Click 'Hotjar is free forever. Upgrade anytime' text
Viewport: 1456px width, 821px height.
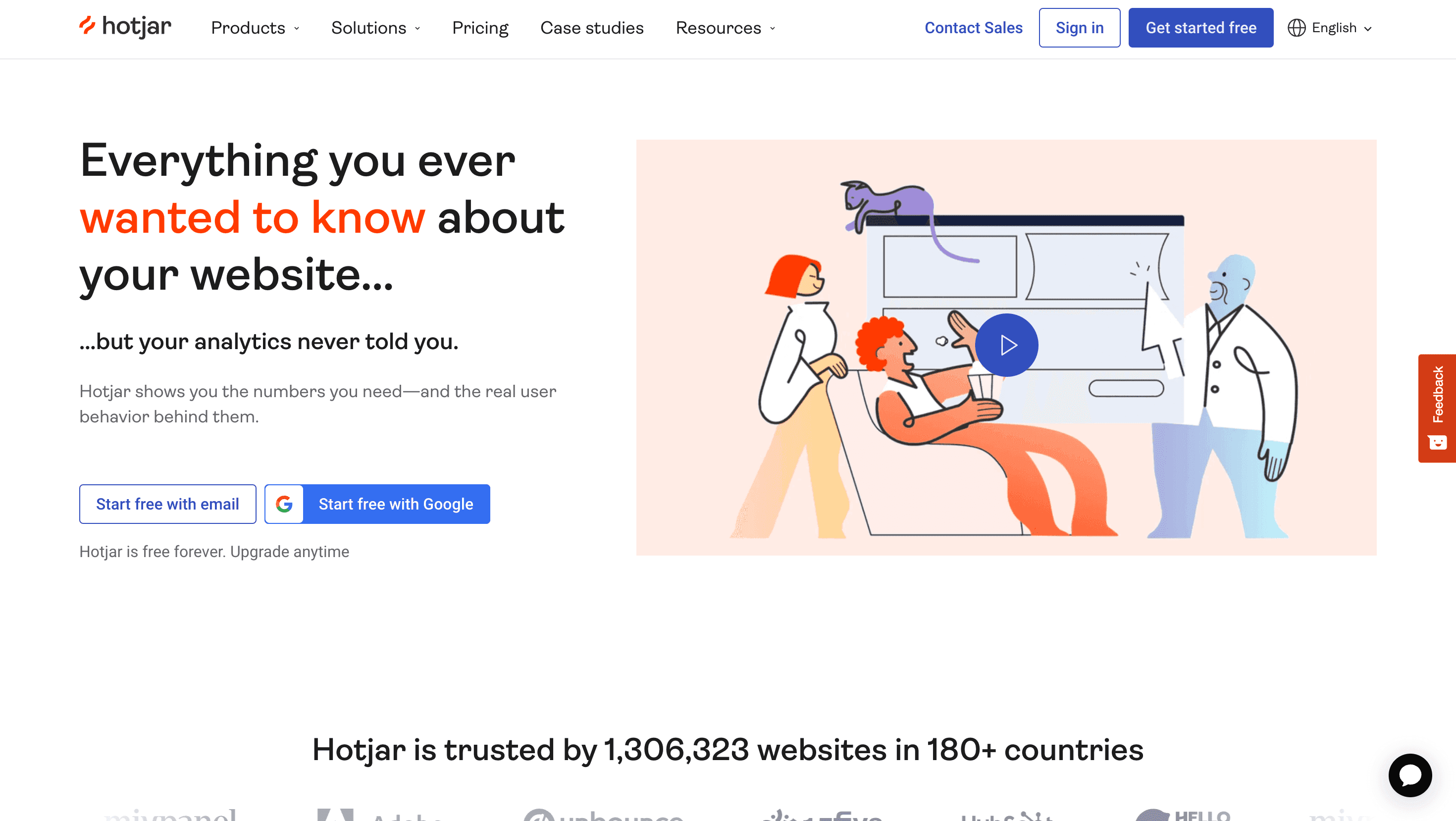pyautogui.click(x=214, y=552)
